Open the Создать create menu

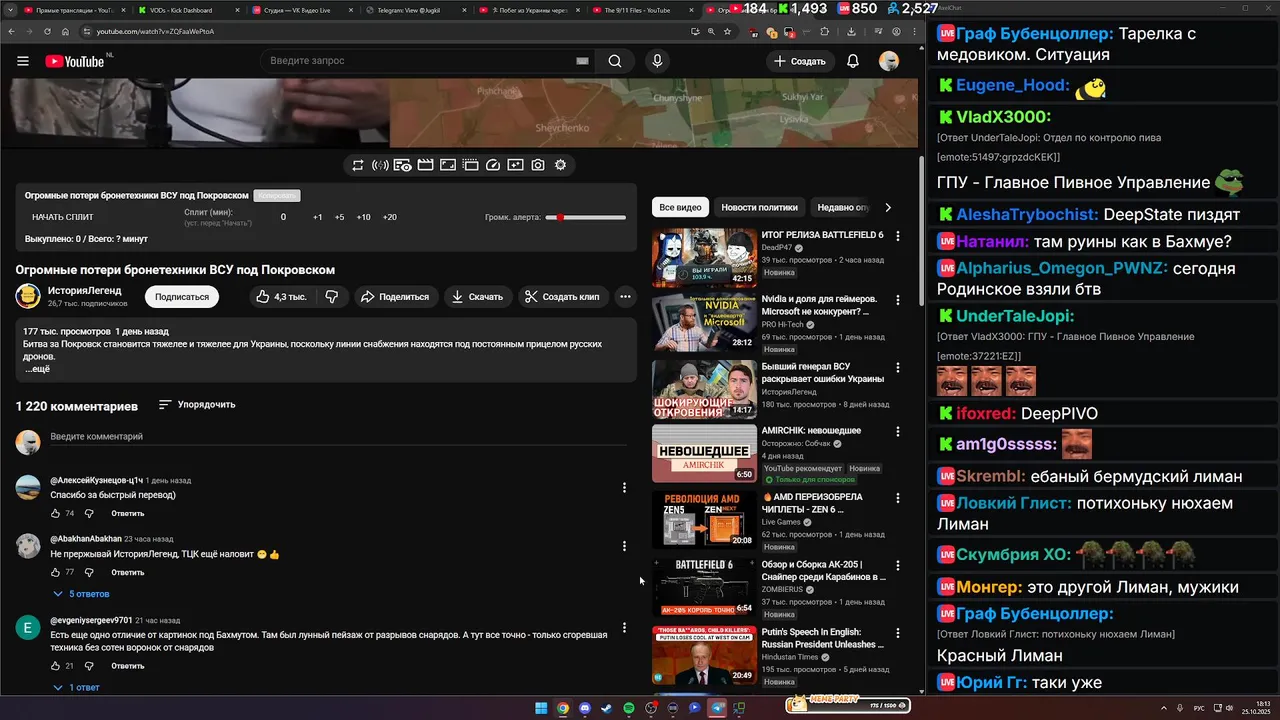(x=800, y=61)
